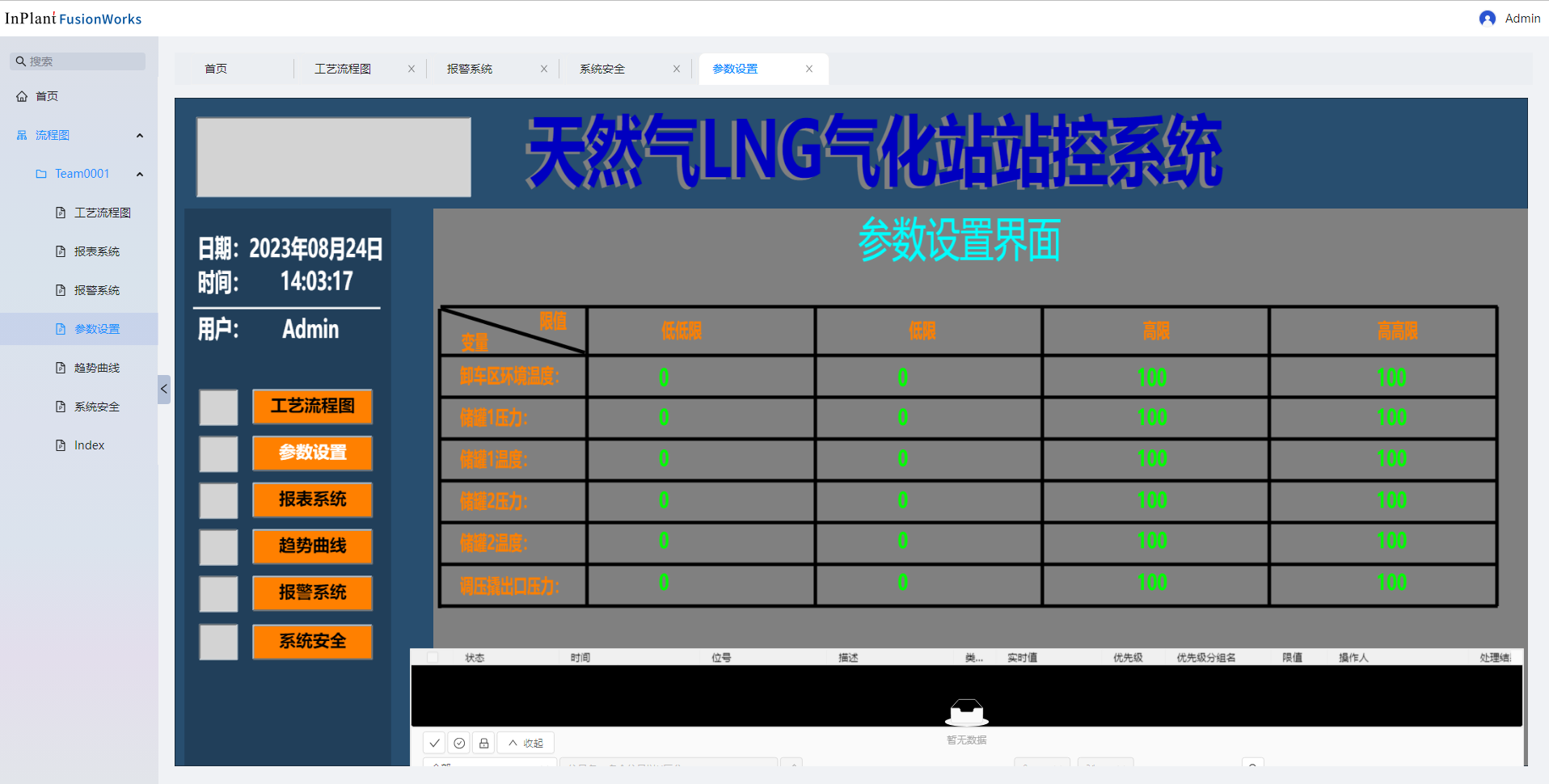Click the gray indicator box beside 报表系统 button

click(218, 500)
